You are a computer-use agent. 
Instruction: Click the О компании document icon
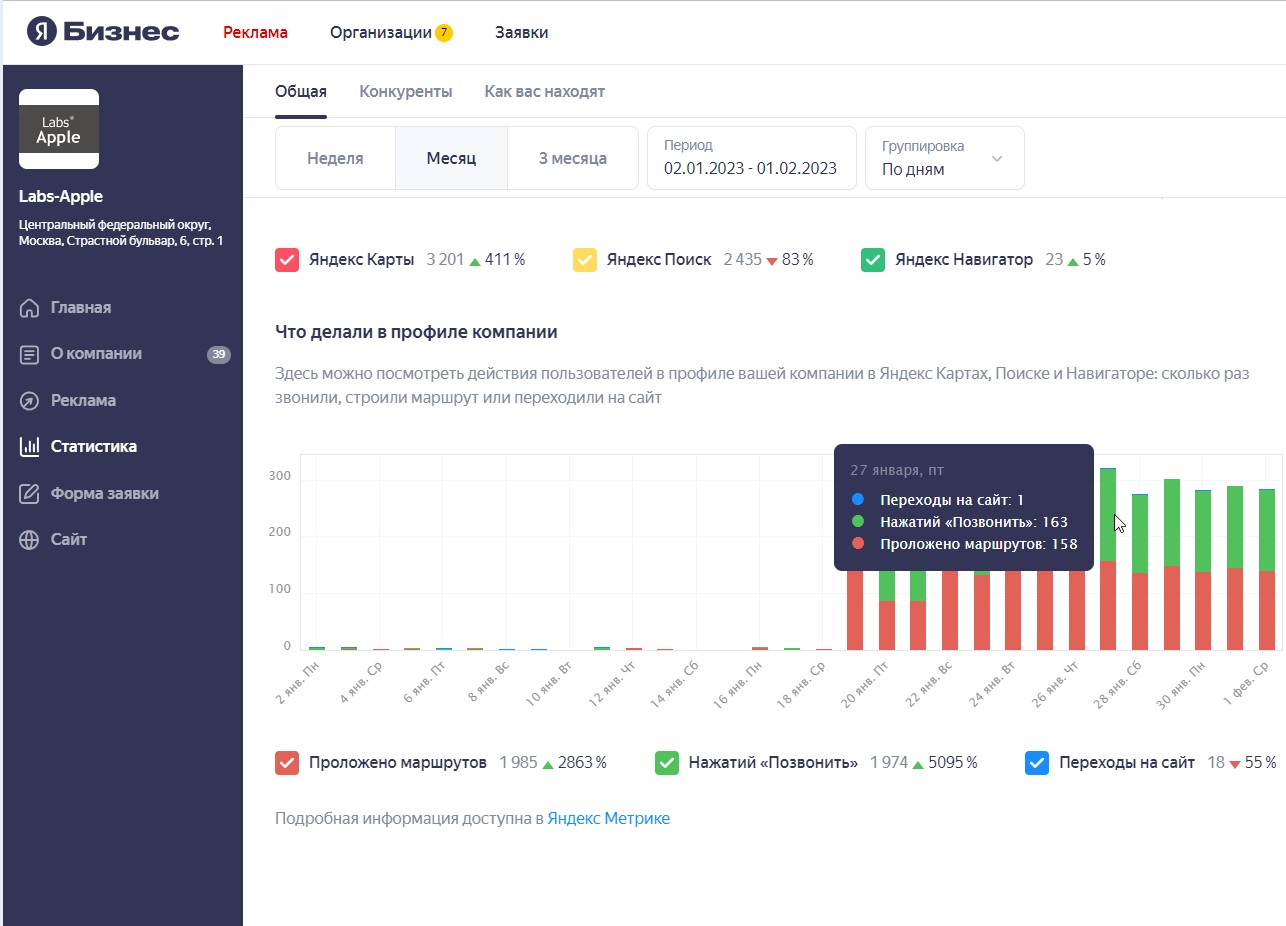[30, 354]
